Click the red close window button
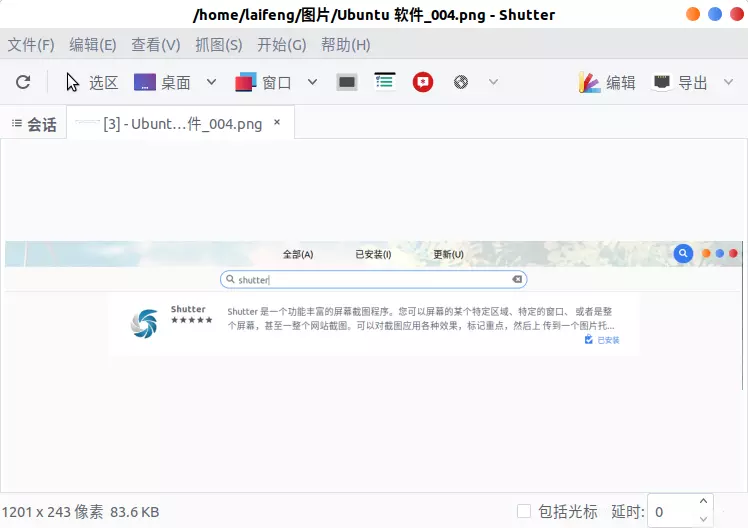This screenshot has width=748, height=528. coord(737,14)
